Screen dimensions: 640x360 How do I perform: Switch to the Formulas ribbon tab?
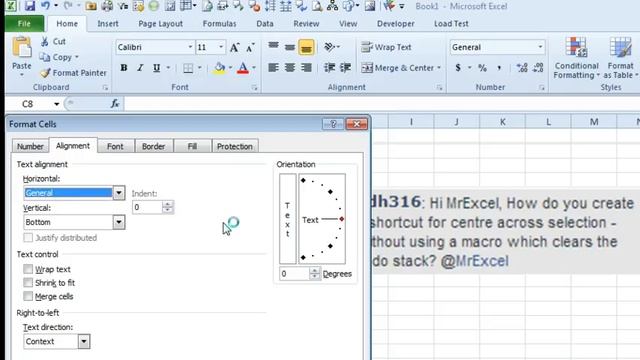[220, 24]
